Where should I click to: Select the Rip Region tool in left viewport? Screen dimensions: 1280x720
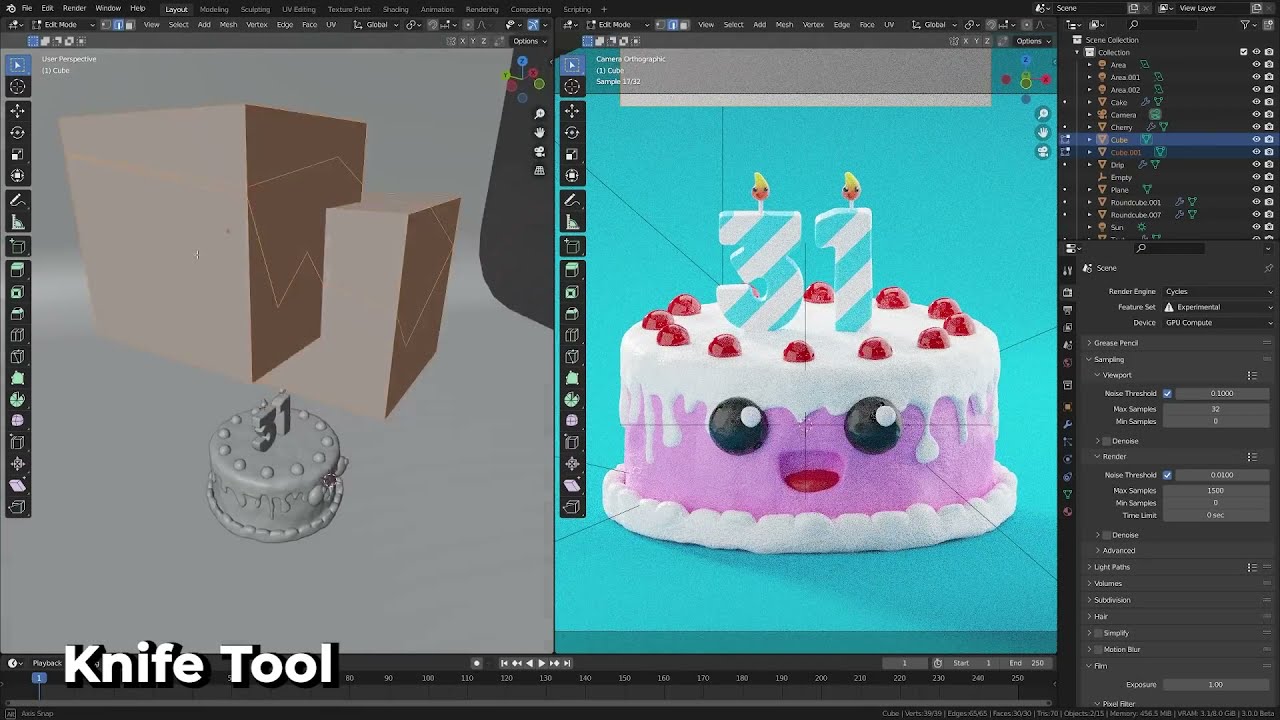pyautogui.click(x=17, y=508)
